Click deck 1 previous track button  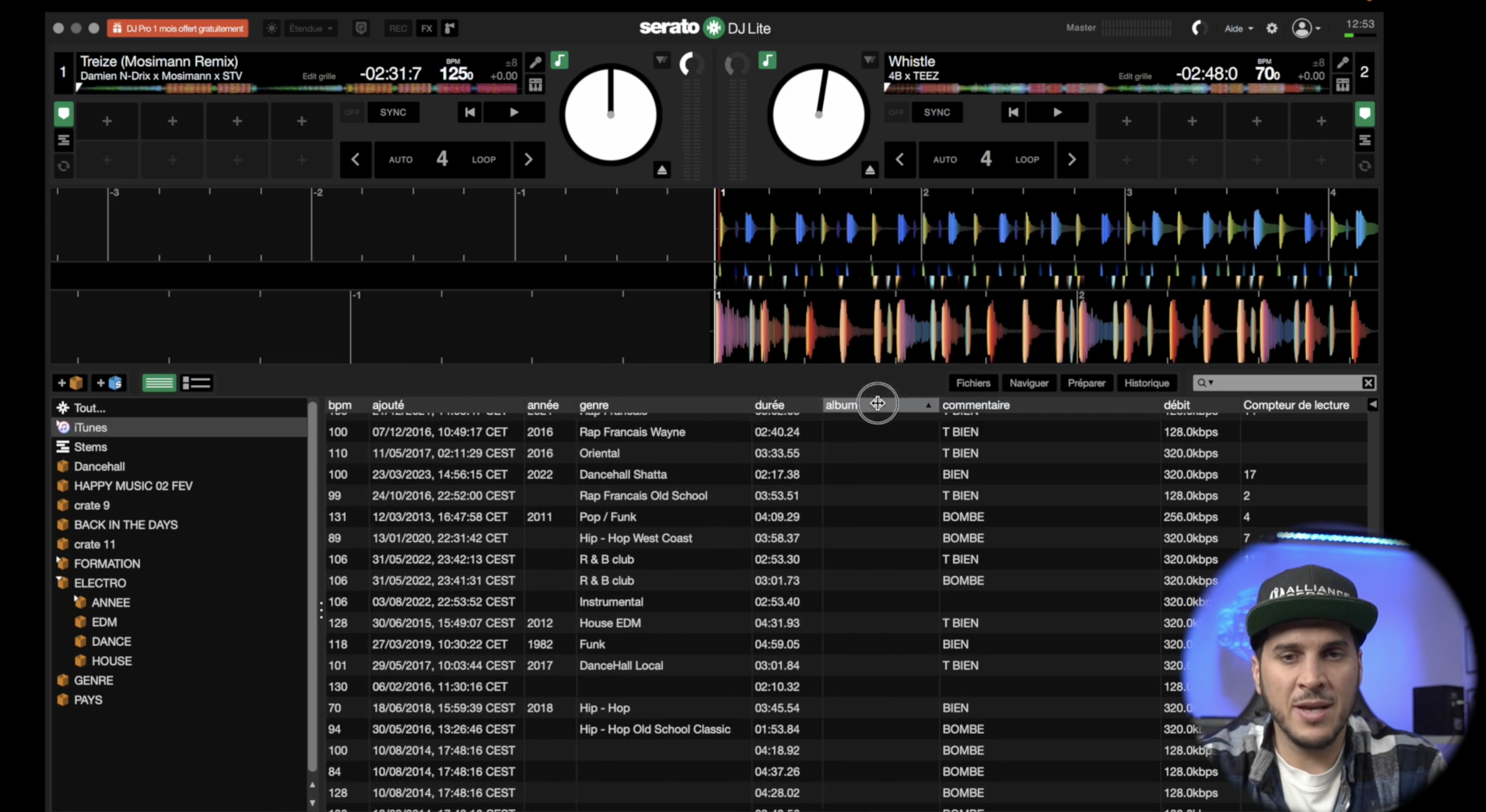(x=470, y=112)
